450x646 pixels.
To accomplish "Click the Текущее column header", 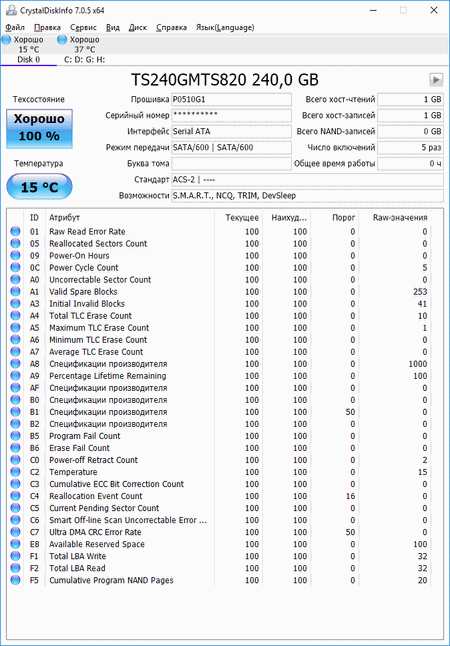I will (x=238, y=218).
